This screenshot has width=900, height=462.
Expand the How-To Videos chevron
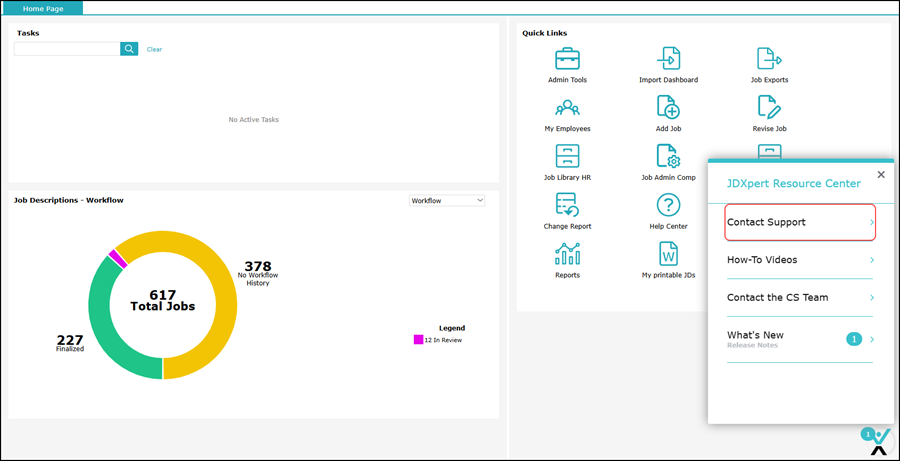(872, 260)
